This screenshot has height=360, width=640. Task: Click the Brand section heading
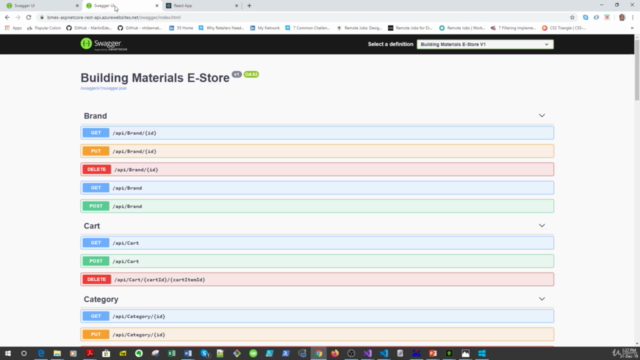96,116
